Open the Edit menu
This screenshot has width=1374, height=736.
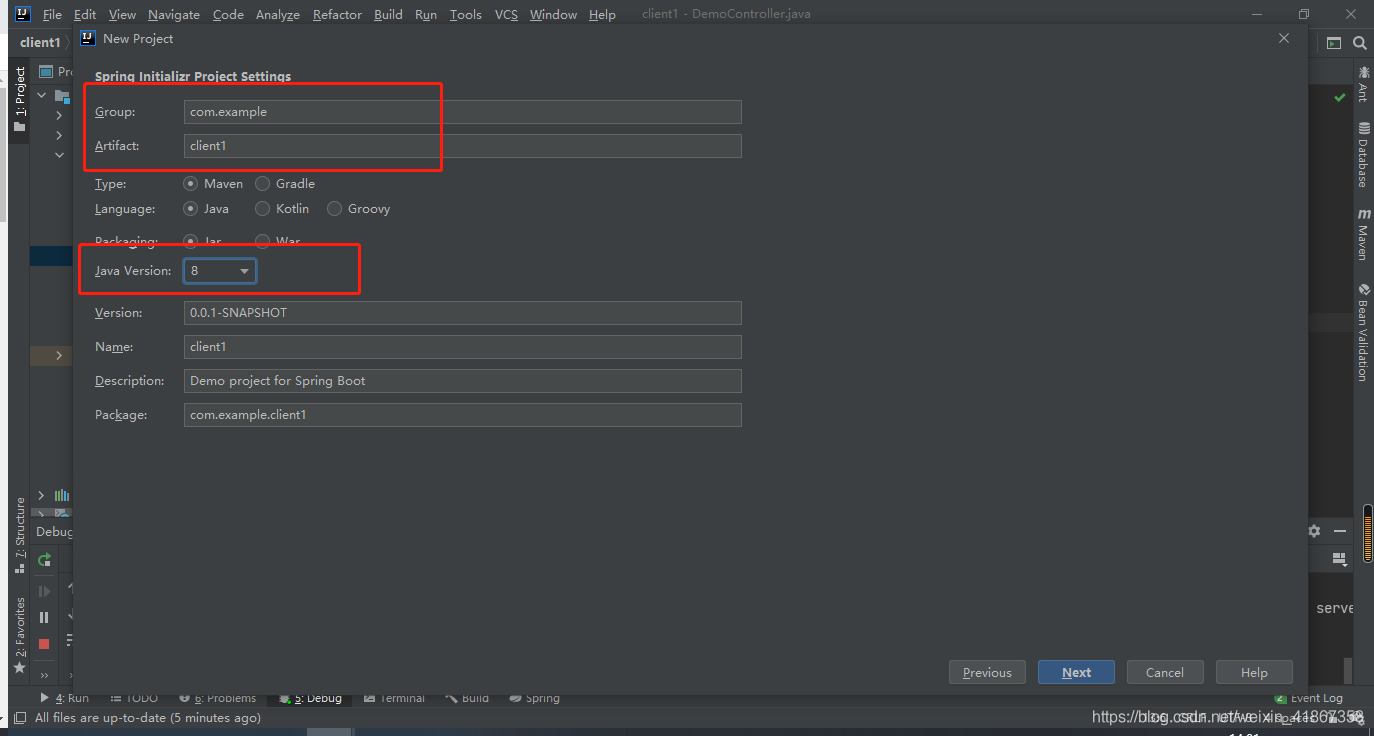click(85, 15)
